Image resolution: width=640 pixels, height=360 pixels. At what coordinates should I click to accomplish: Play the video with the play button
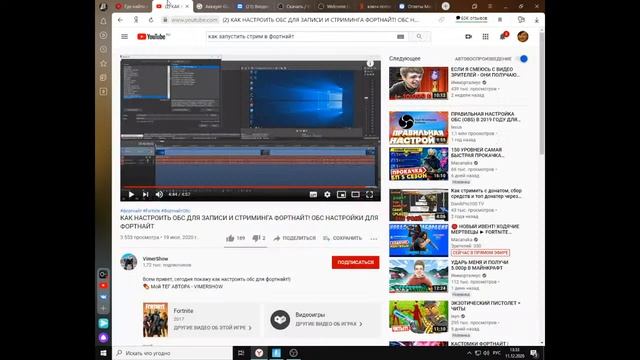click(131, 194)
